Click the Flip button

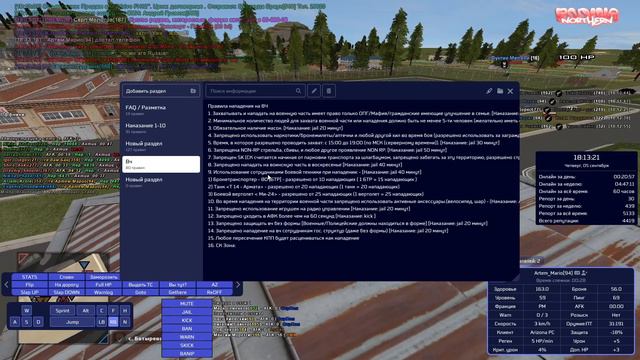(x=29, y=284)
